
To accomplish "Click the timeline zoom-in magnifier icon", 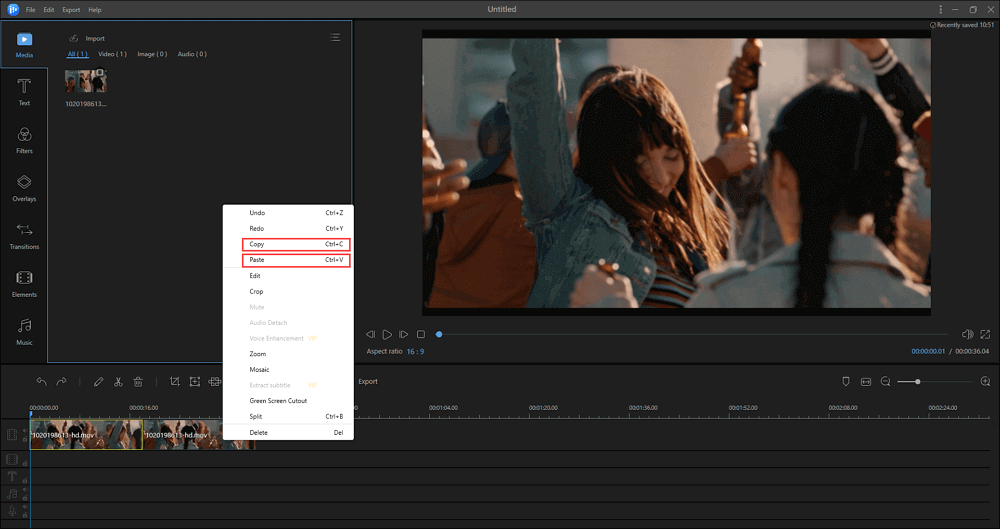I will (x=985, y=382).
